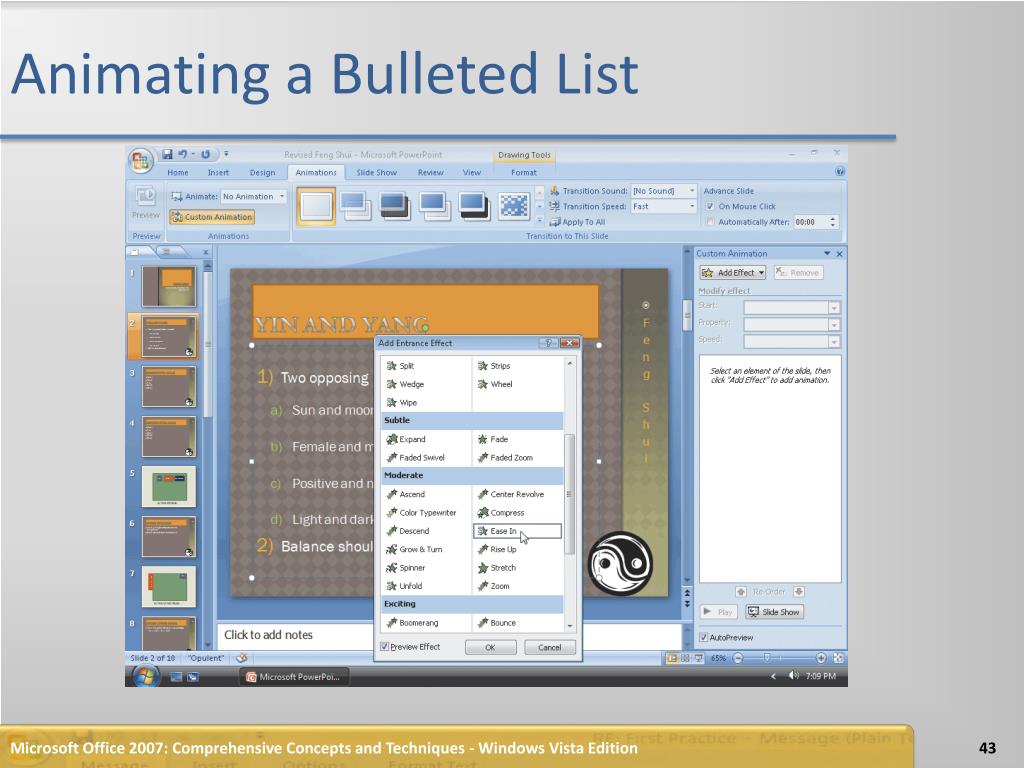Select the Fade entrance effect

(x=492, y=439)
